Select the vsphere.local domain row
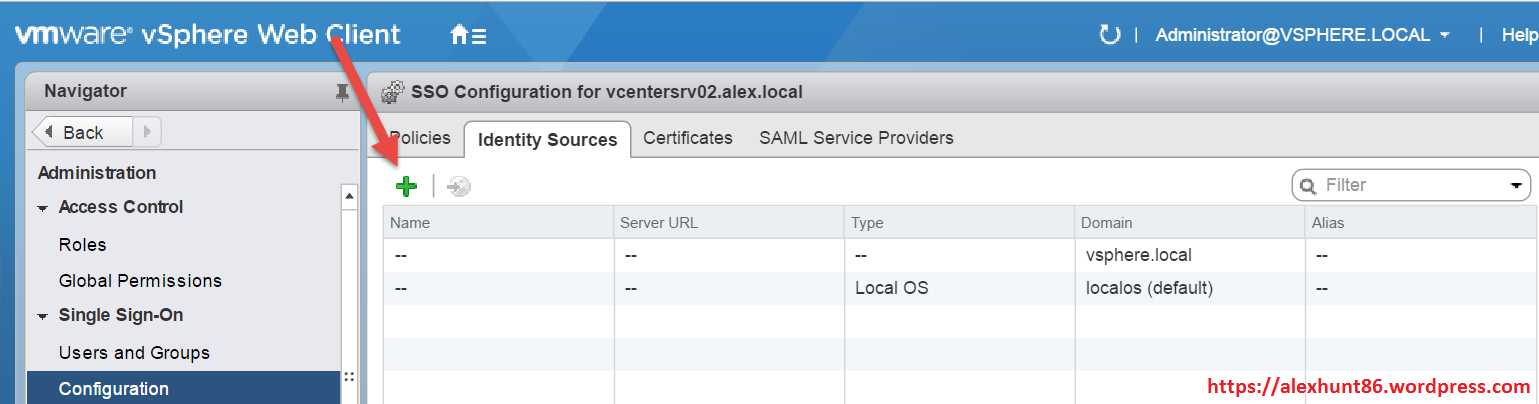 click(960, 255)
